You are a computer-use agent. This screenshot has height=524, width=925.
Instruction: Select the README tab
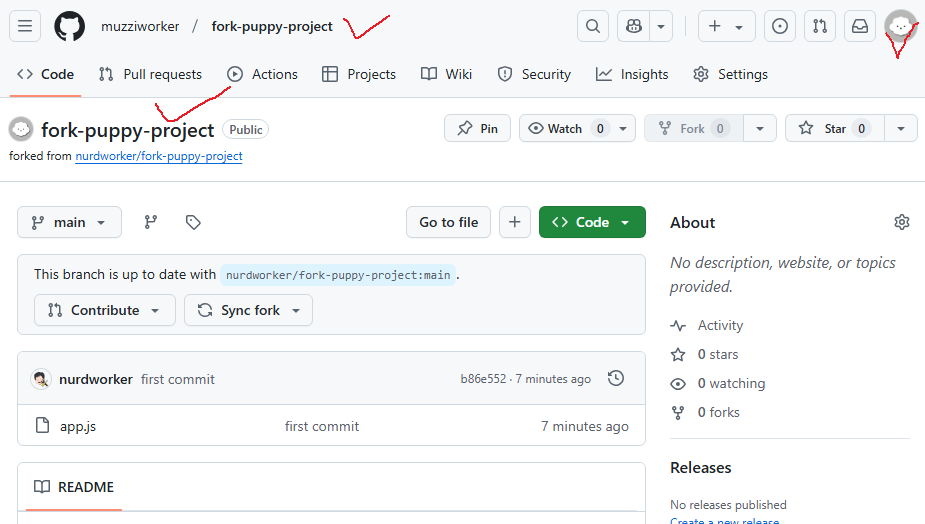pyautogui.click(x=74, y=487)
